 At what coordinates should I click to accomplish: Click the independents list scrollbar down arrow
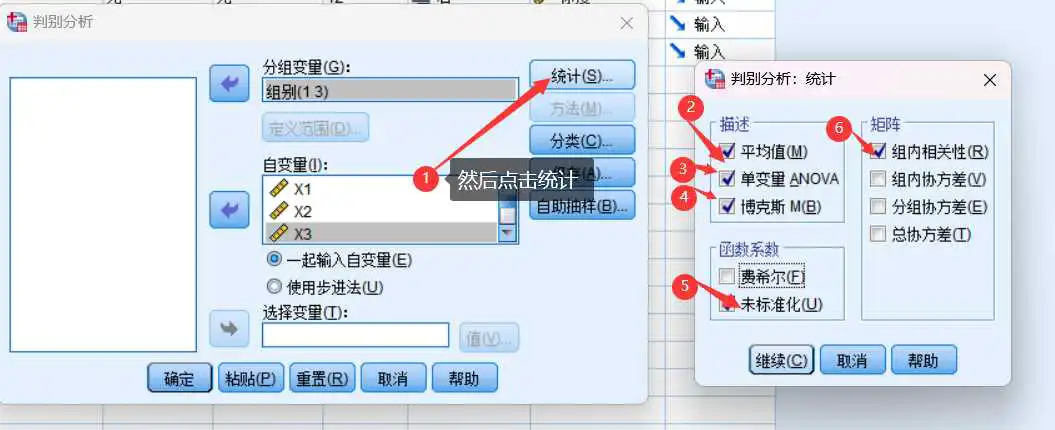(x=508, y=234)
